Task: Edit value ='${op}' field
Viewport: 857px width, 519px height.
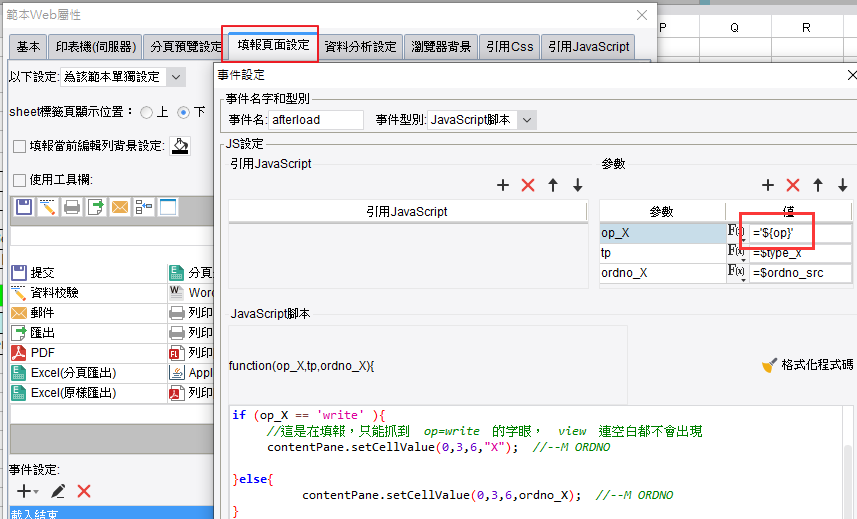Action: click(800, 233)
